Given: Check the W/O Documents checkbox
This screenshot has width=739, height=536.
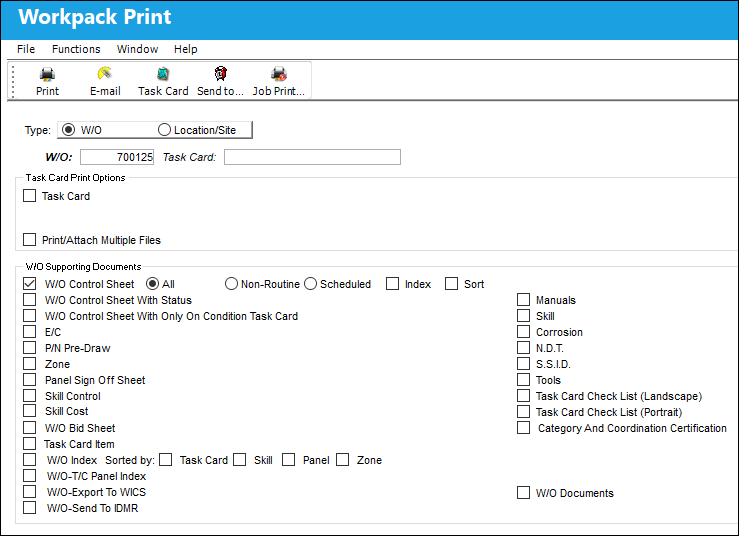Looking at the screenshot, I should (523, 493).
